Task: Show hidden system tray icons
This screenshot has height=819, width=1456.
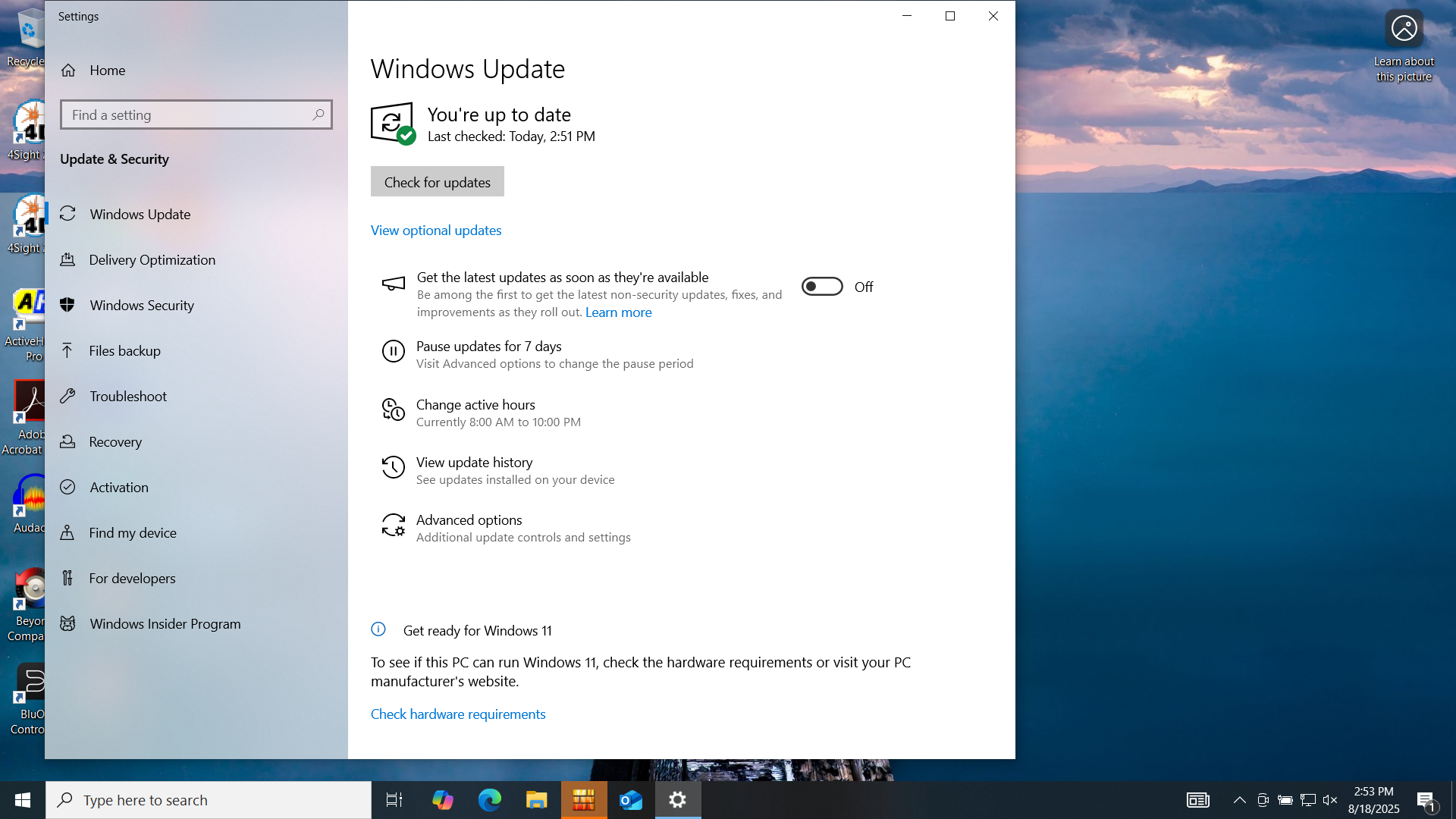Action: (x=1239, y=800)
